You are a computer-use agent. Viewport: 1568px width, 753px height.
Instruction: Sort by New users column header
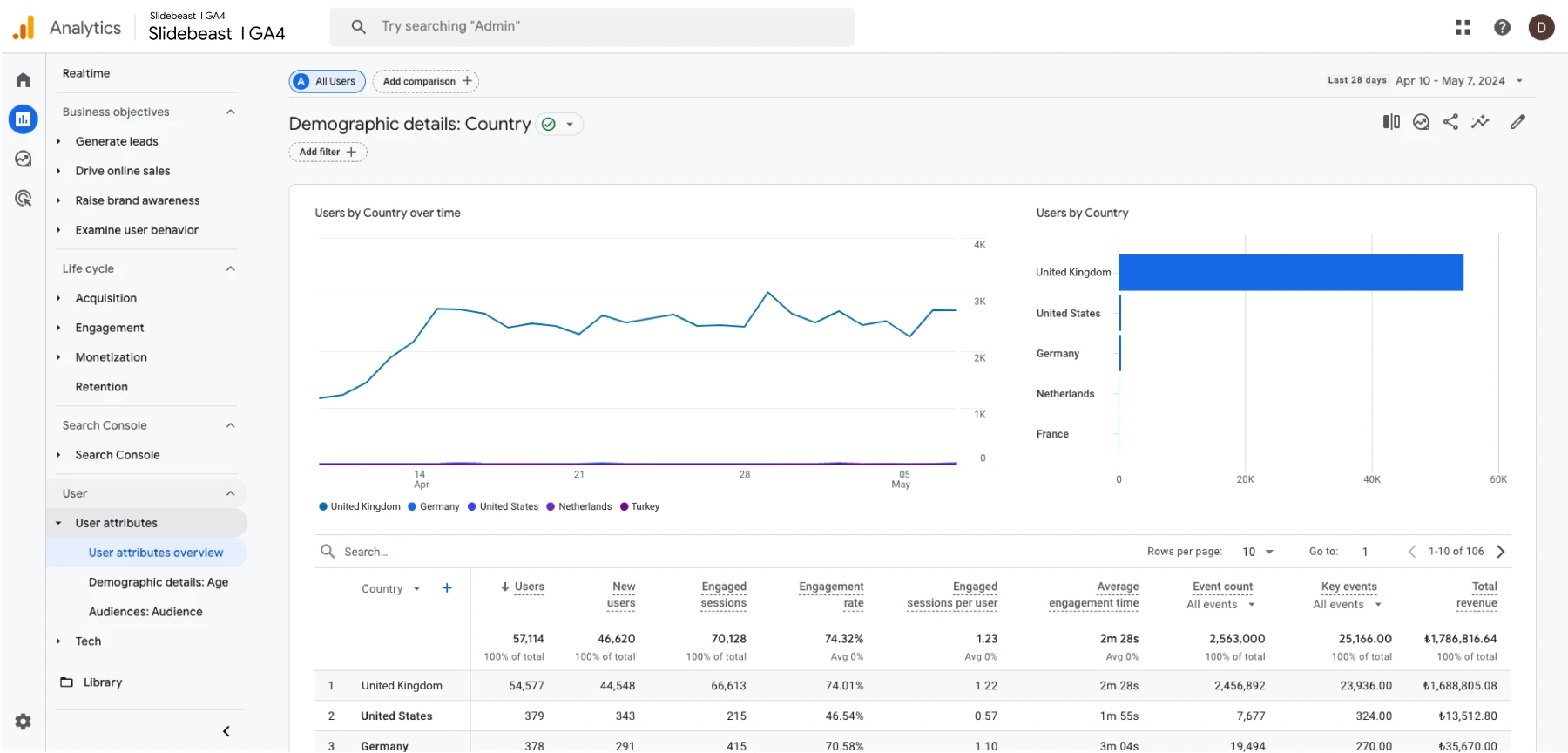(622, 594)
